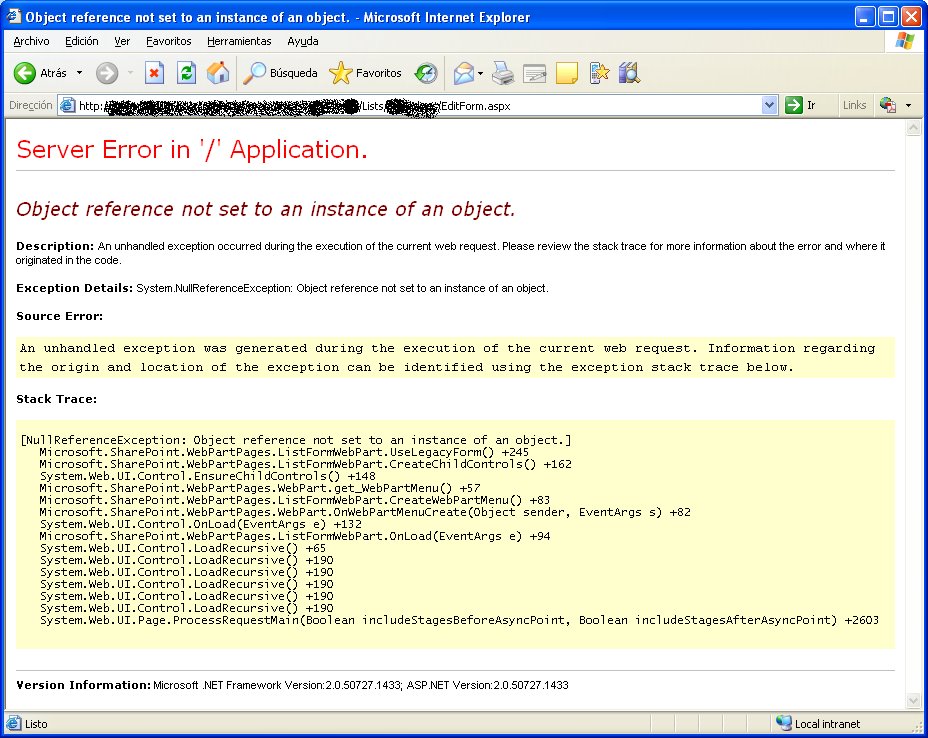Click the EnsureChildControls() +148 stack line
Image resolution: width=928 pixels, height=738 pixels.
(207, 476)
